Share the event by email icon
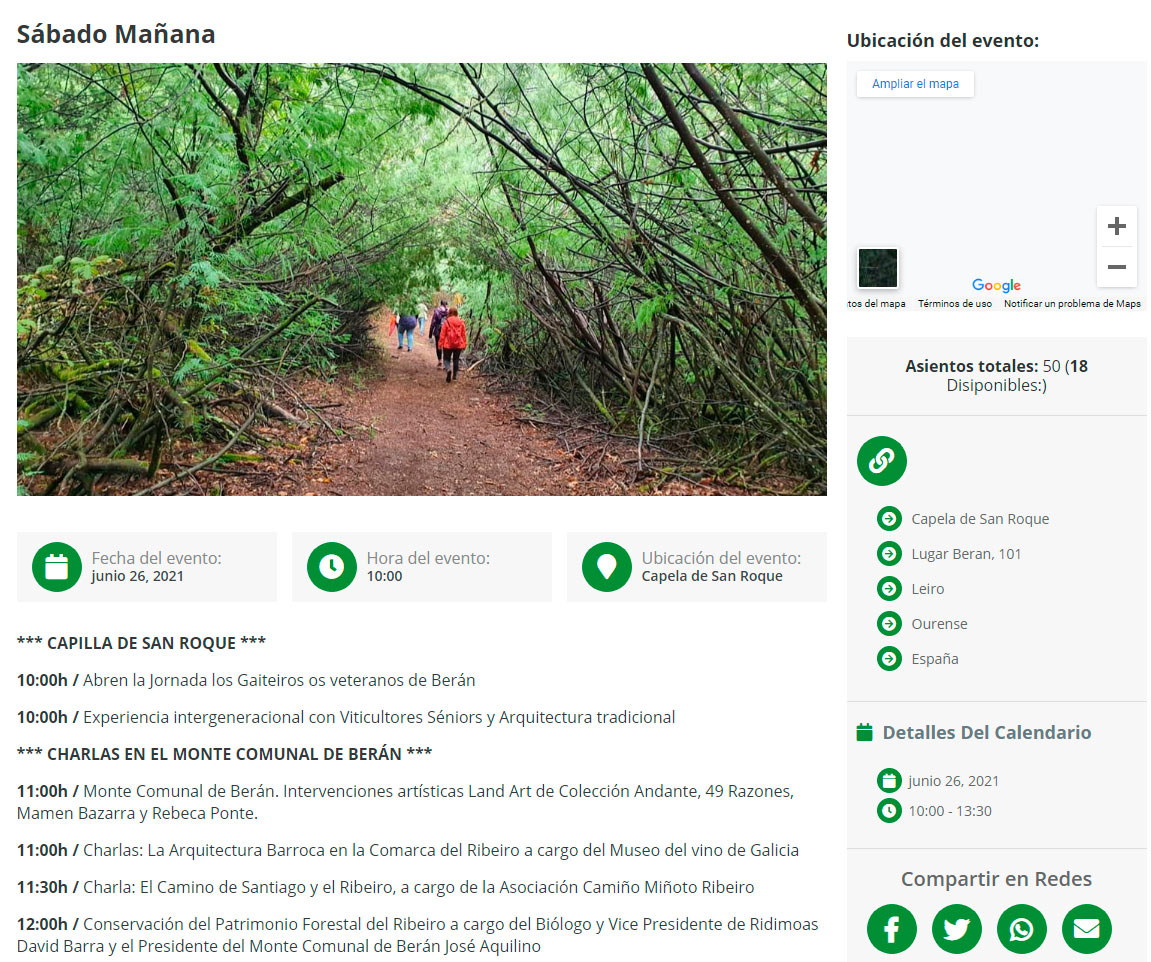This screenshot has width=1151, height=962. tap(1086, 929)
